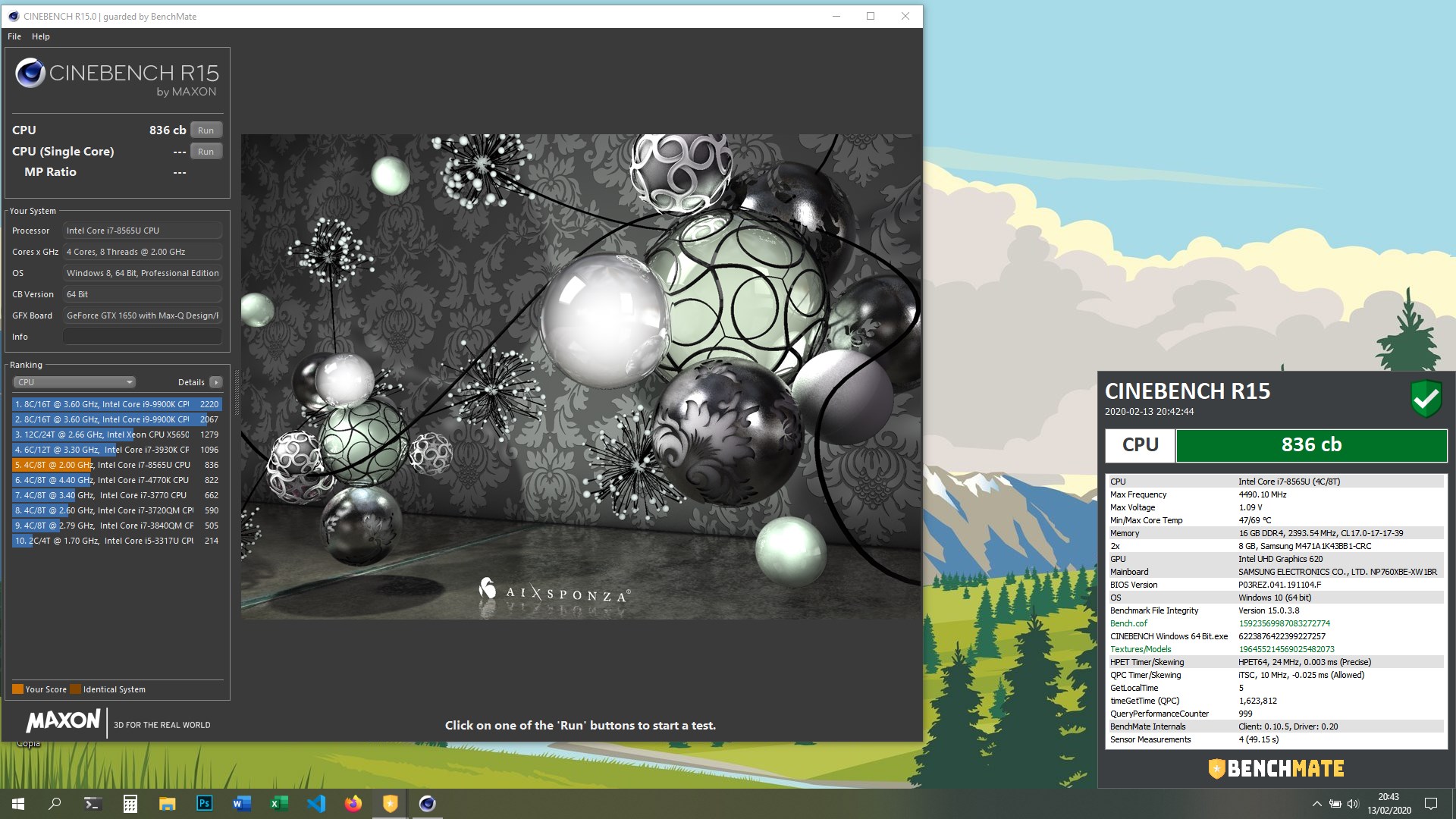Image resolution: width=1456 pixels, height=819 pixels.
Task: Click the Mainboard Samsung Electronics entry
Action: coord(1337,572)
